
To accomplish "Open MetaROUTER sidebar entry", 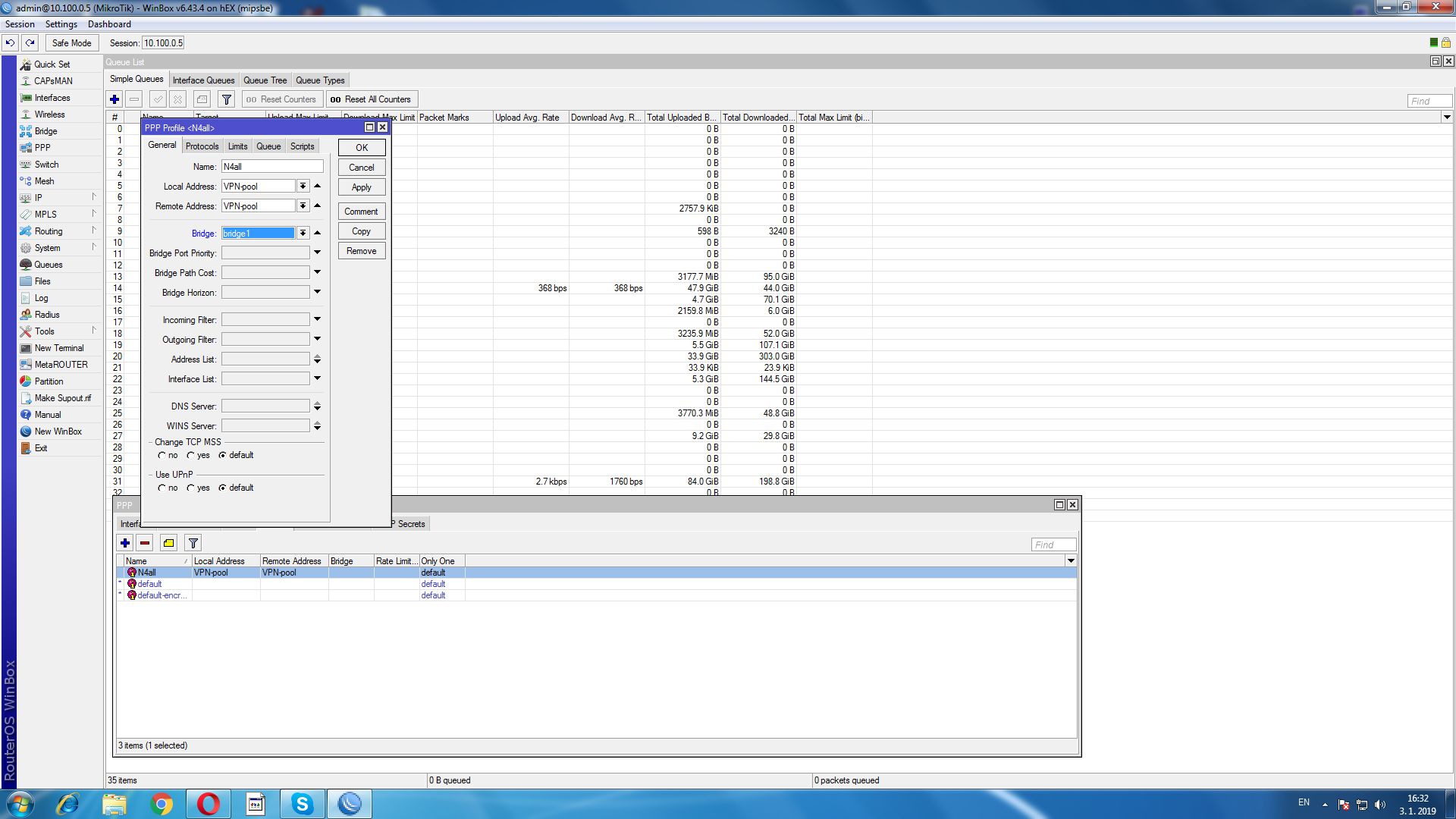I will tap(61, 365).
